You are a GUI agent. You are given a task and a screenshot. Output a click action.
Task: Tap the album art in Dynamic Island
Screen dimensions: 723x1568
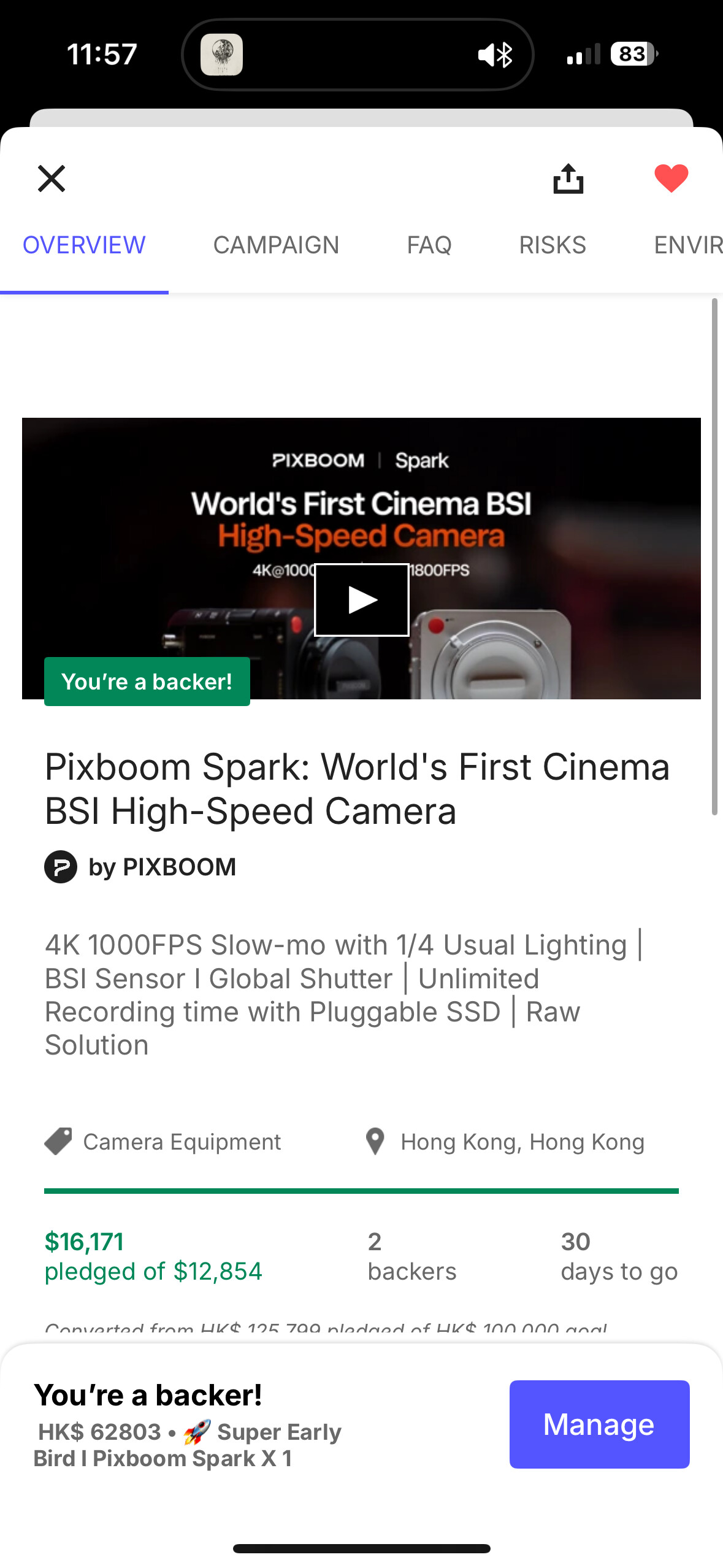(221, 55)
